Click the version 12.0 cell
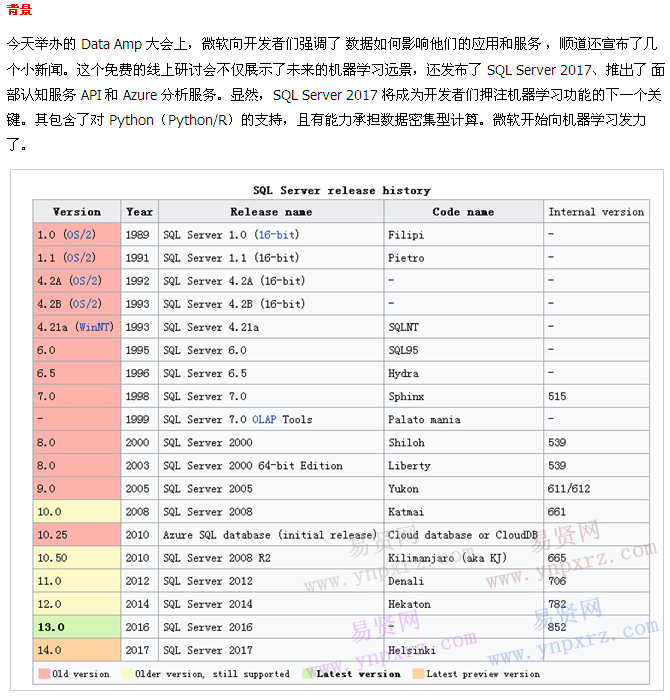This screenshot has height=700, width=670. pos(77,604)
